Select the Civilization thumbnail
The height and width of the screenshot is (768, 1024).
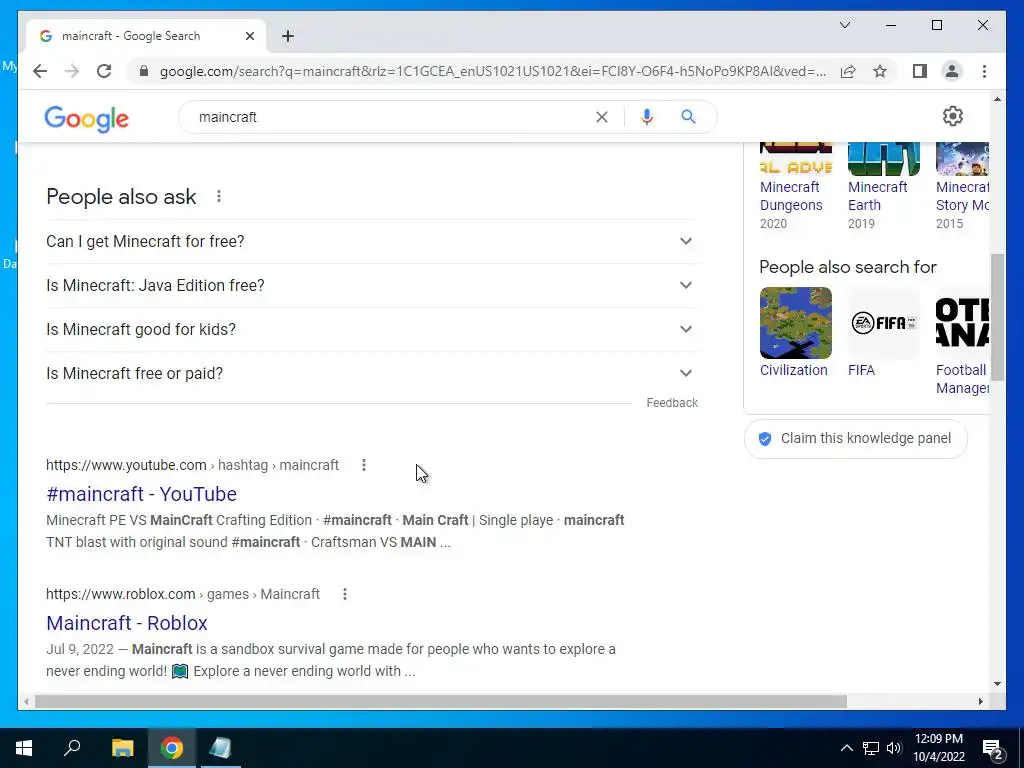pyautogui.click(x=795, y=323)
